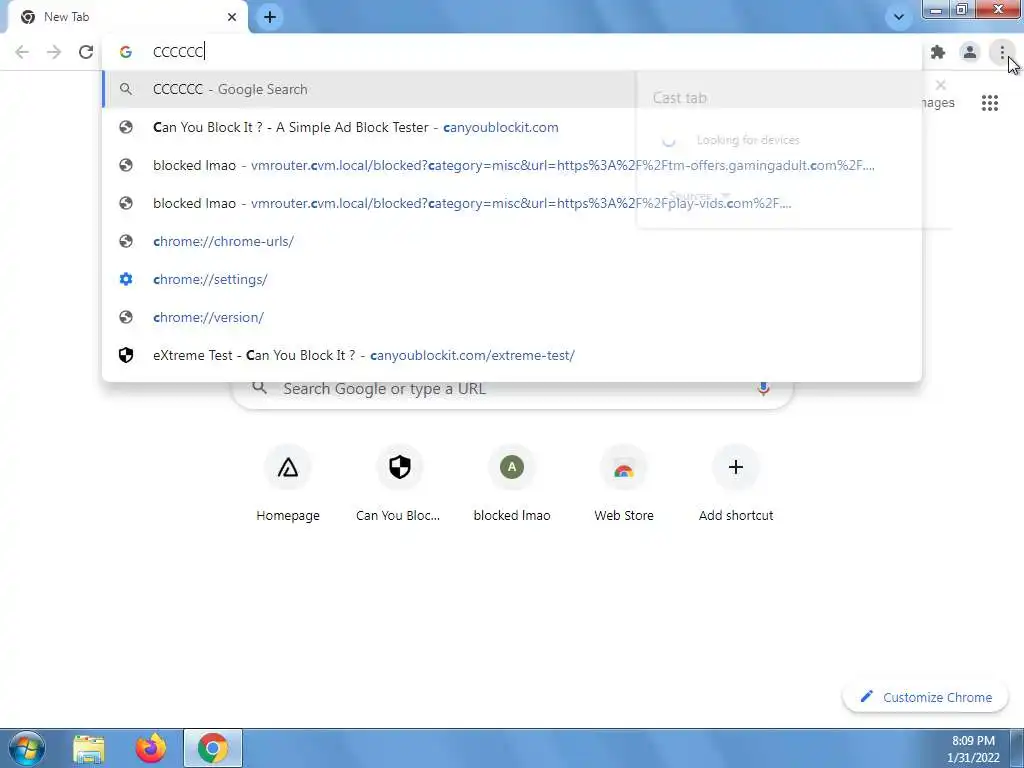1024x768 pixels.
Task: Launch Firefox from the taskbar
Action: click(x=151, y=748)
